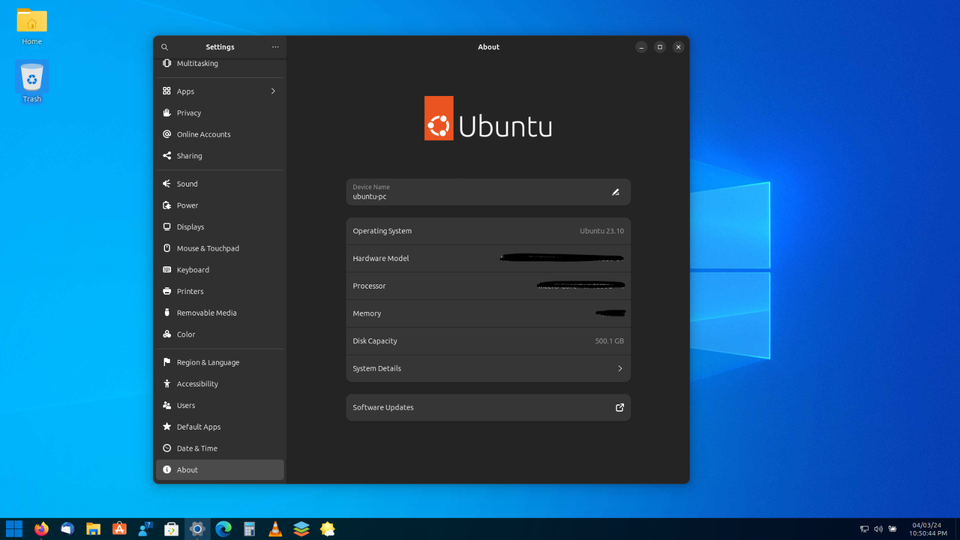Select Multitasking in the sidebar
Image resolution: width=960 pixels, height=540 pixels.
tap(220, 64)
